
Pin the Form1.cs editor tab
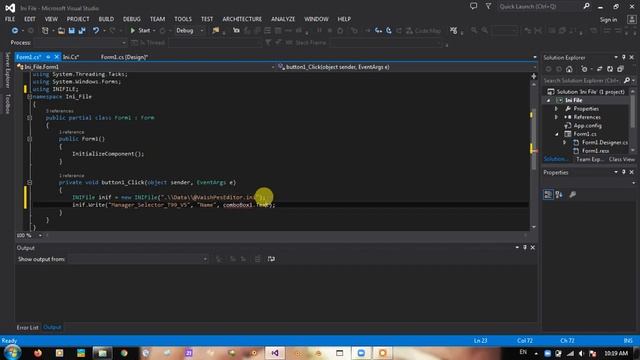pyautogui.click(x=48, y=57)
